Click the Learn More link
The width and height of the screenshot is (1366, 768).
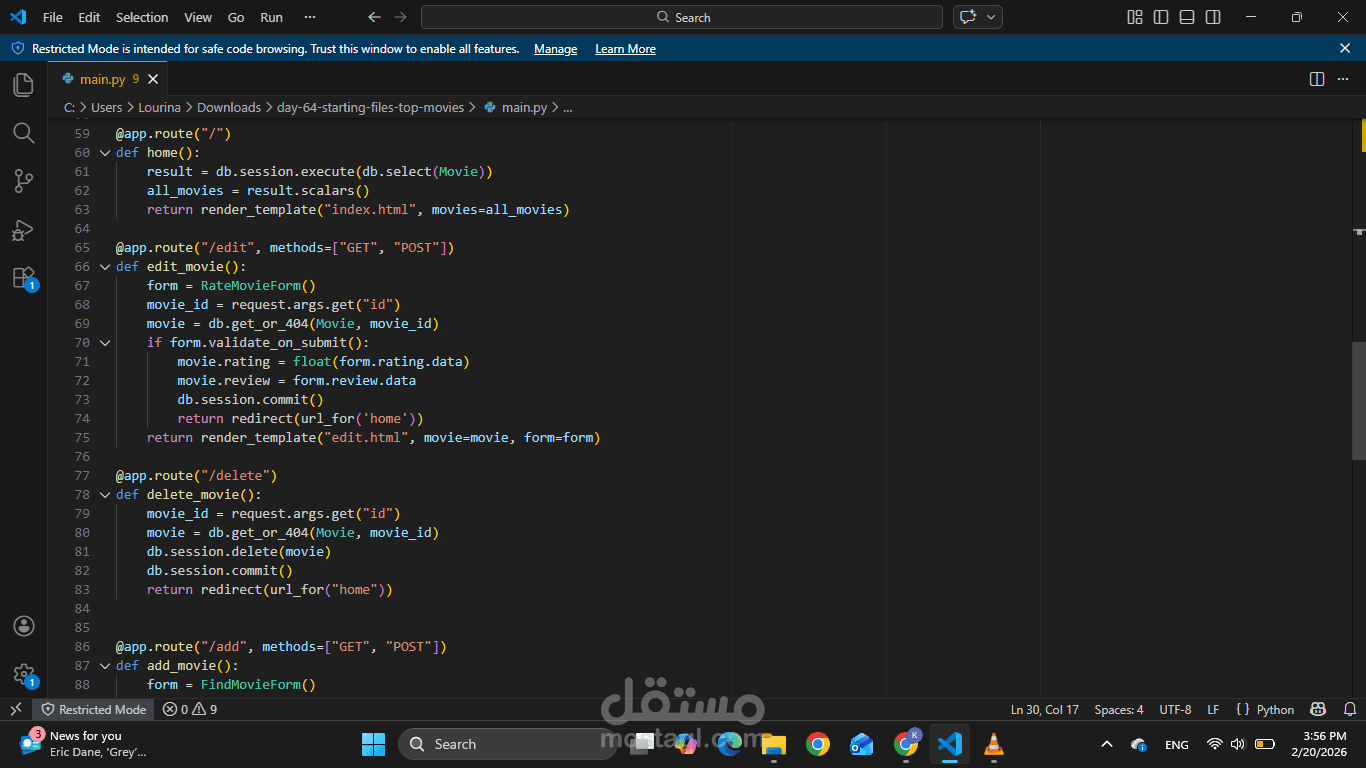[x=624, y=48]
